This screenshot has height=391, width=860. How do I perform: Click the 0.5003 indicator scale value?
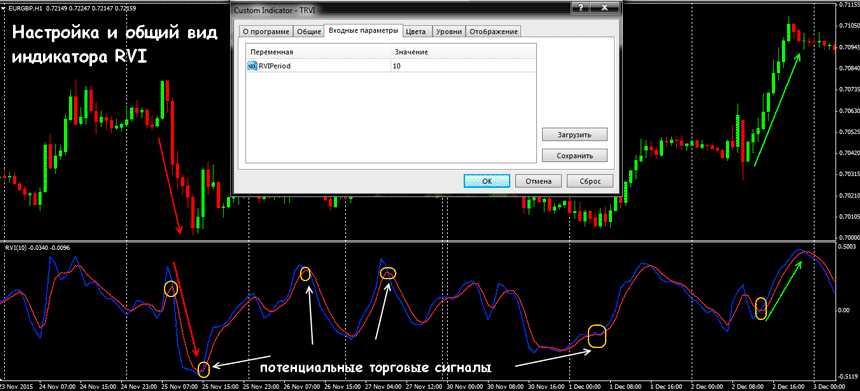point(848,248)
